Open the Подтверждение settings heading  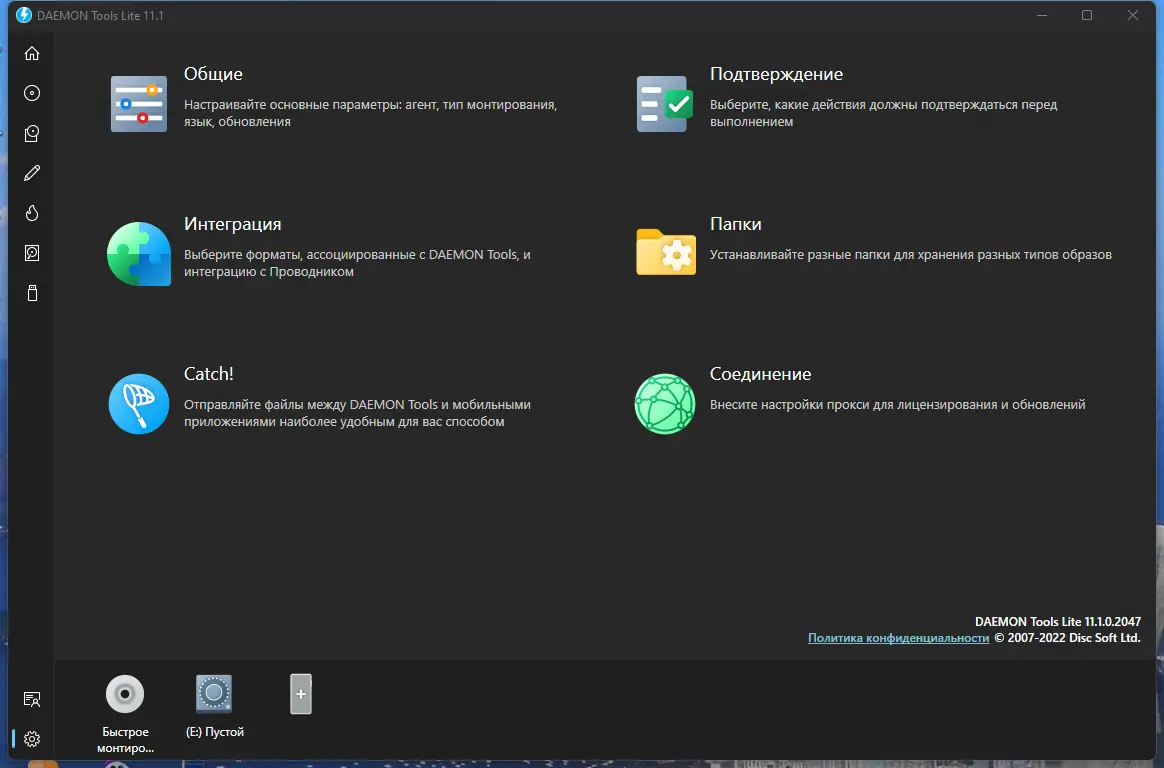[x=776, y=74]
